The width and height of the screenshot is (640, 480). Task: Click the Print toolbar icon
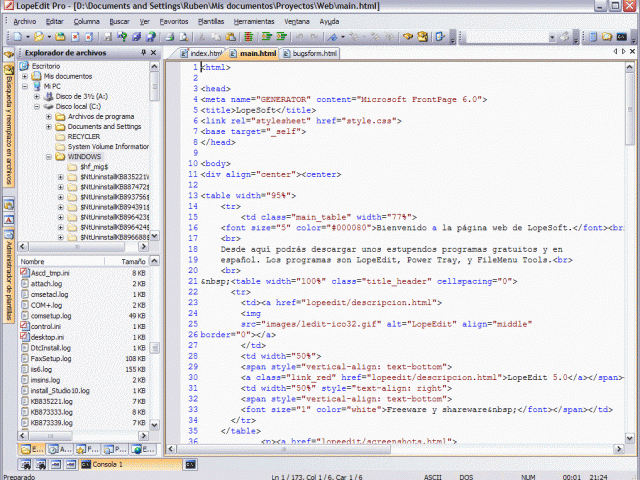click(x=169, y=37)
